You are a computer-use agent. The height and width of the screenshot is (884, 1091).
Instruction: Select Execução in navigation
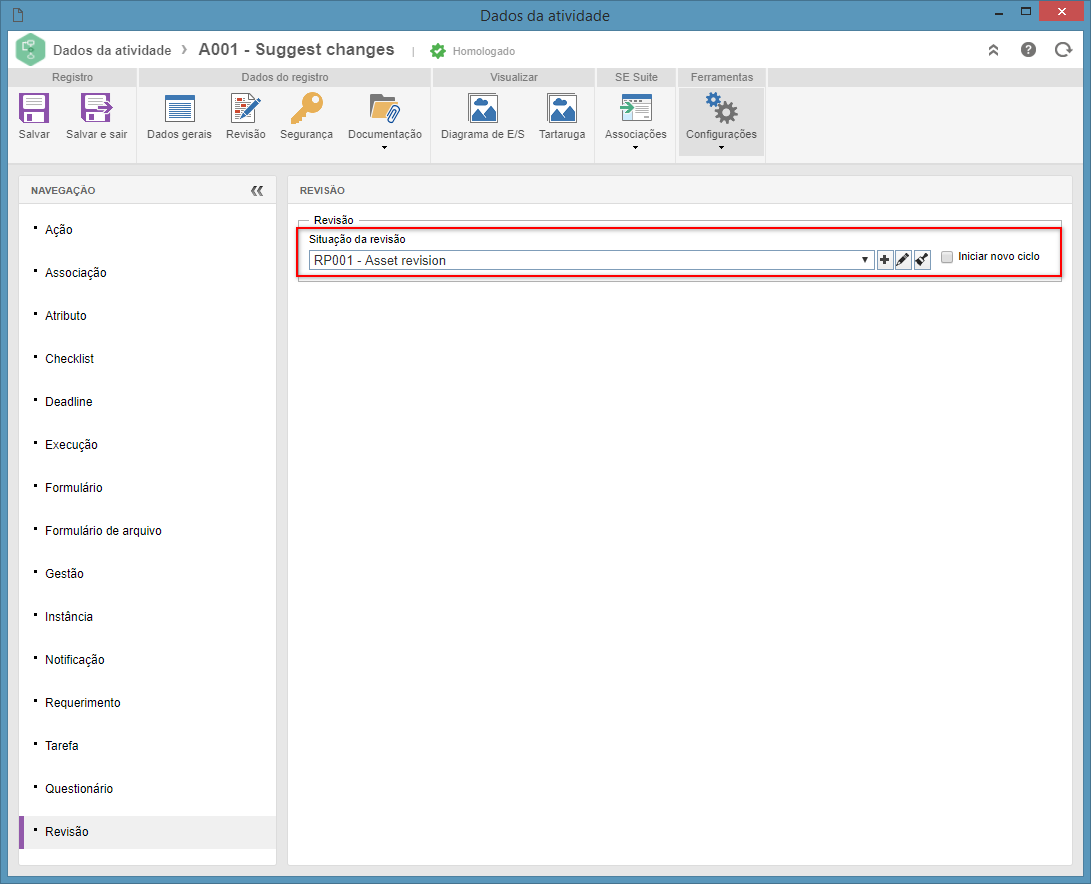(71, 445)
